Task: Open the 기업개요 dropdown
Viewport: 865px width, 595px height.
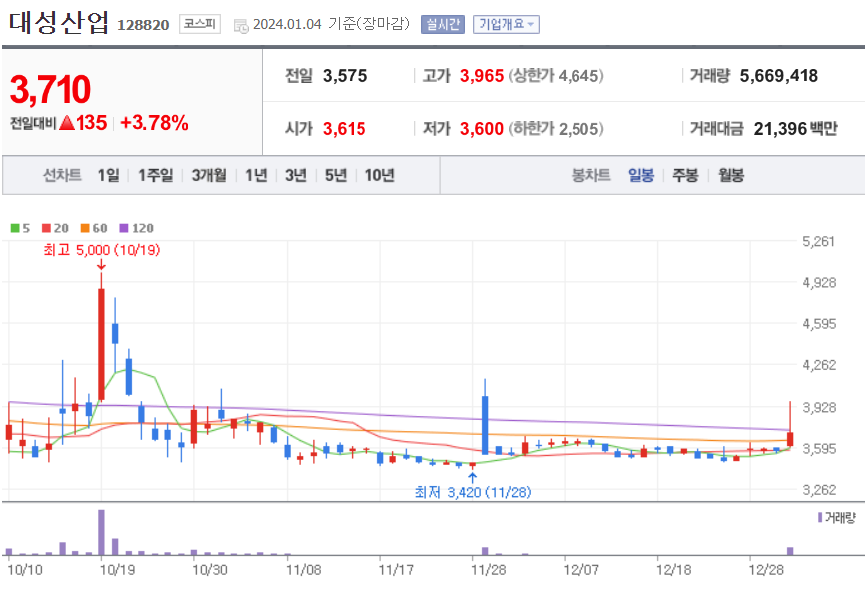Action: point(506,24)
